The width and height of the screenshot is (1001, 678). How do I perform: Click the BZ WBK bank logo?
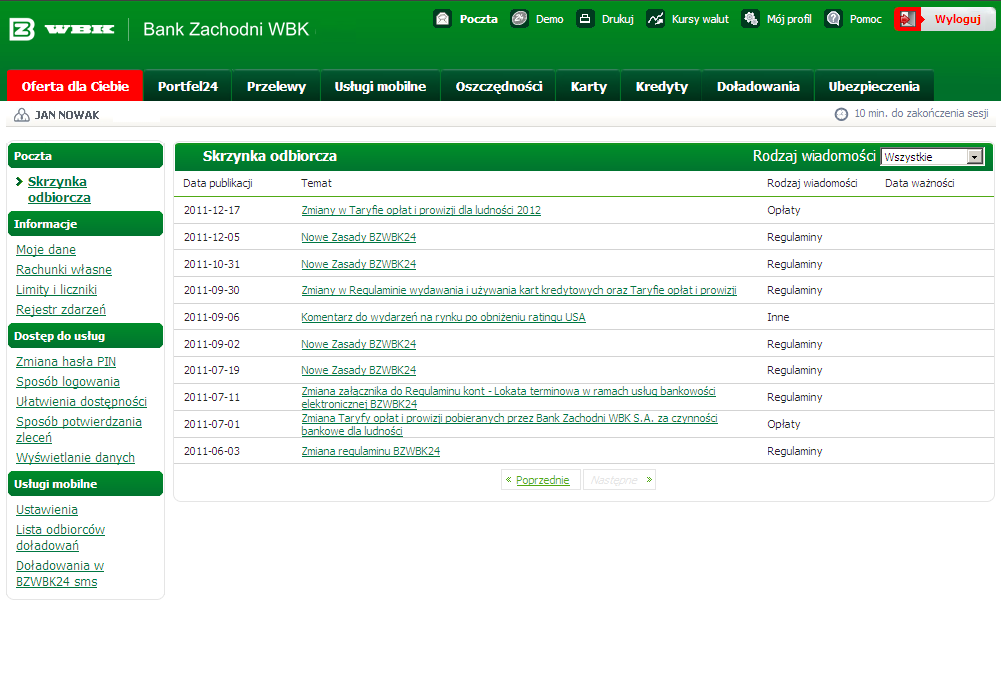pyautogui.click(x=62, y=29)
